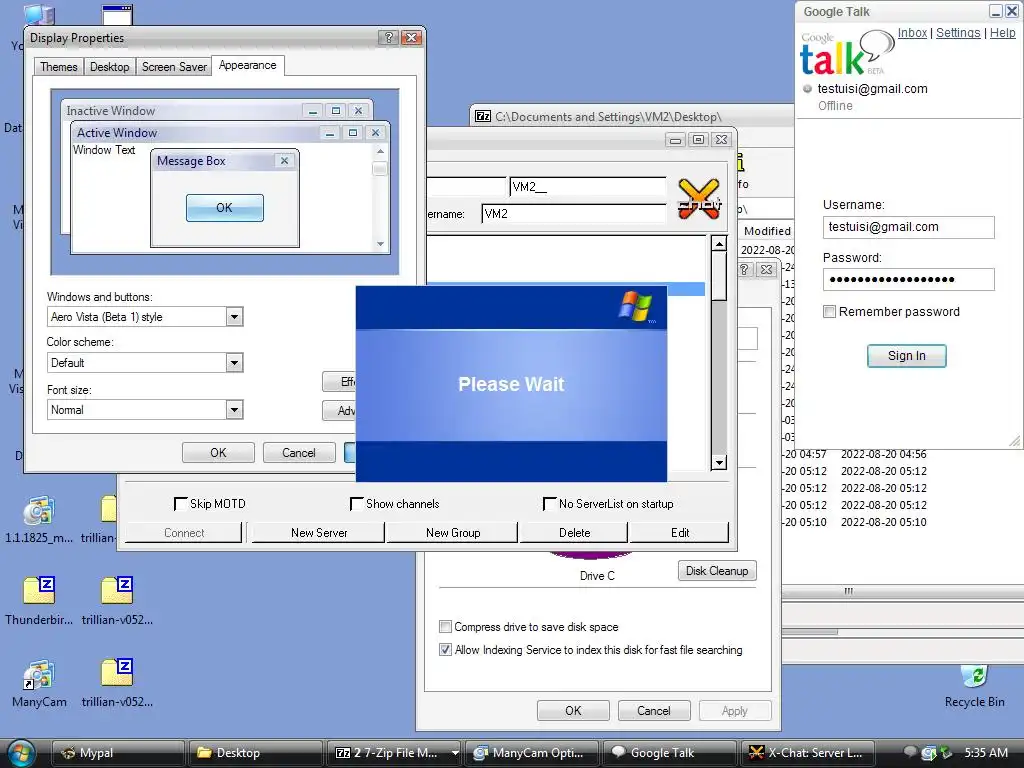Viewport: 1024px width, 768px height.
Task: Uncheck Allow Indexing Service checkbox
Action: (x=445, y=650)
